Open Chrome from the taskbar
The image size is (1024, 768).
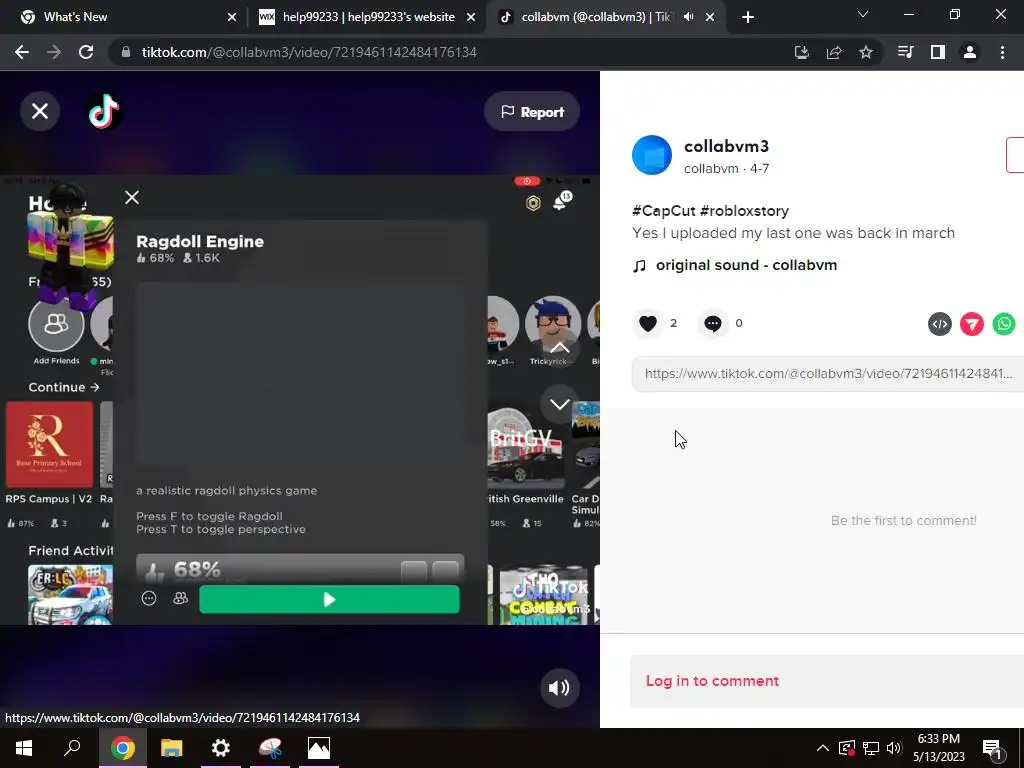(122, 748)
